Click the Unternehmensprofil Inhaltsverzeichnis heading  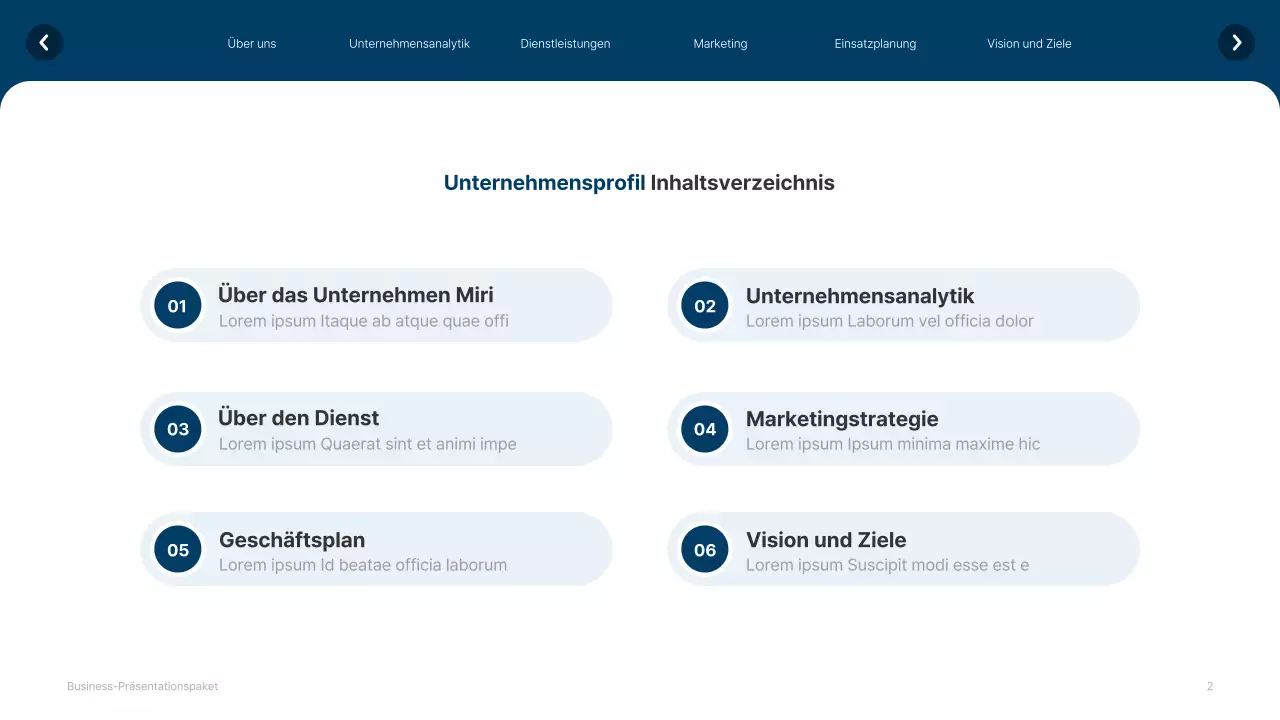(x=639, y=183)
